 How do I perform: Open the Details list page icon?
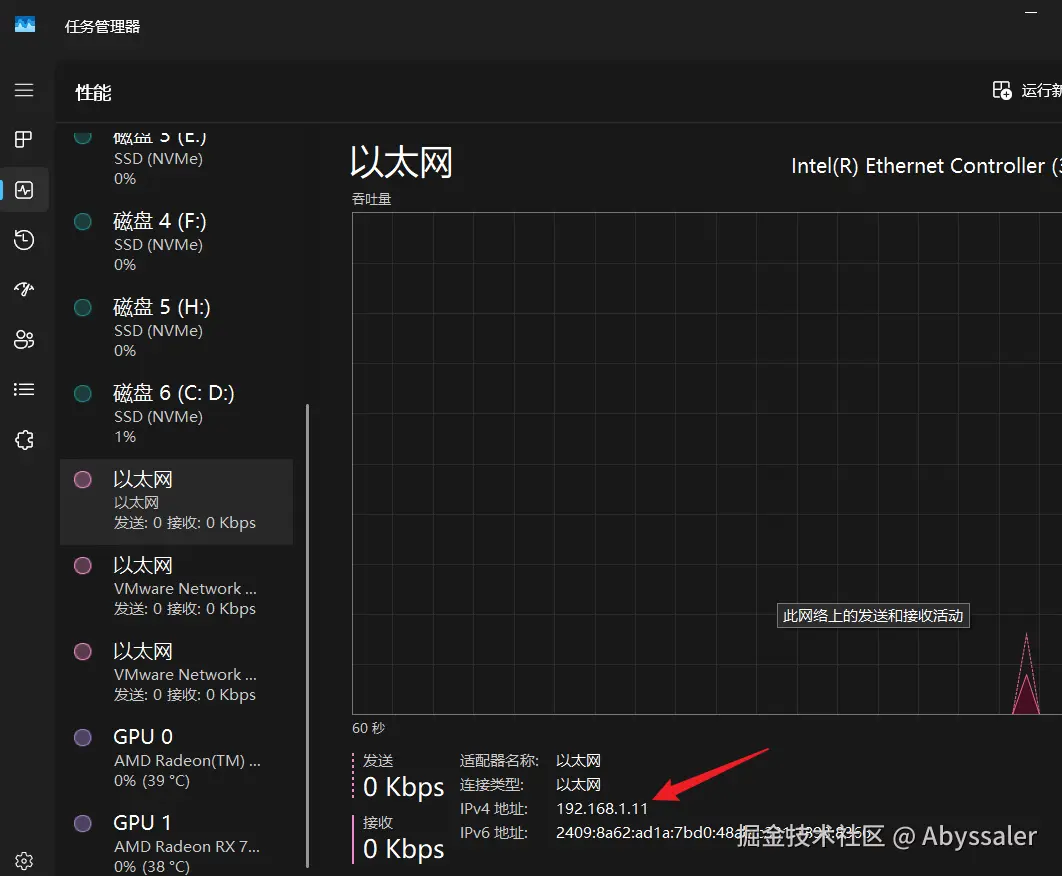(24, 390)
